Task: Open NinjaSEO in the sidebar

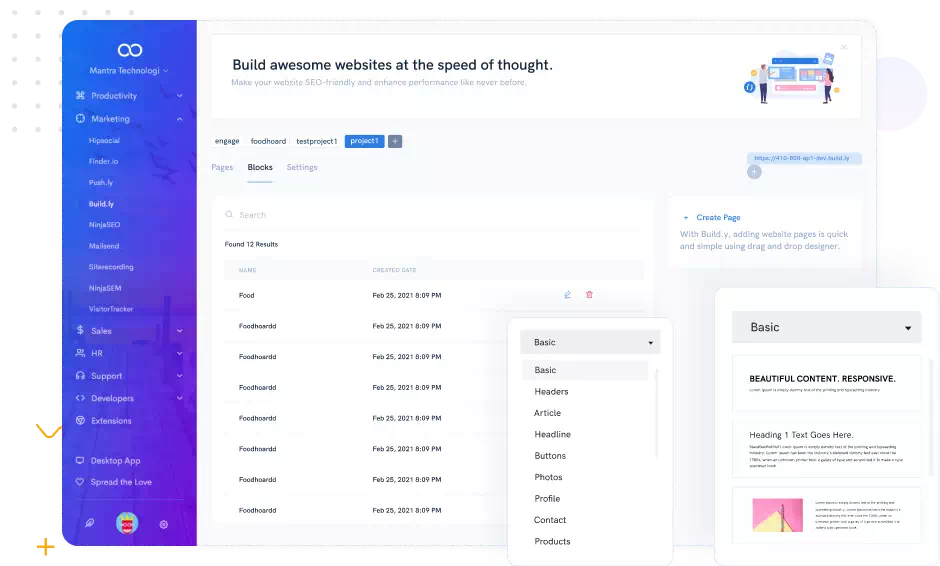Action: click(104, 225)
